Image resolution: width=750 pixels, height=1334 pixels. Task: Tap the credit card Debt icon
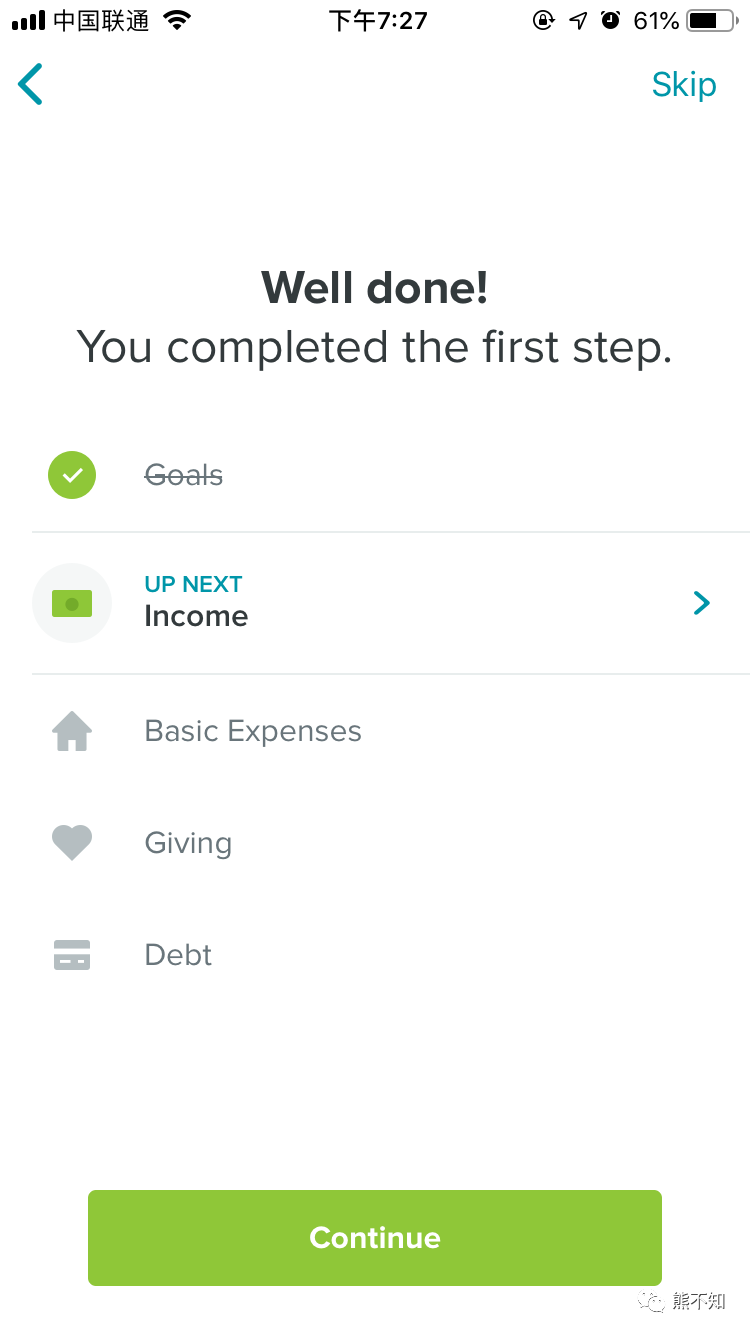(x=72, y=955)
